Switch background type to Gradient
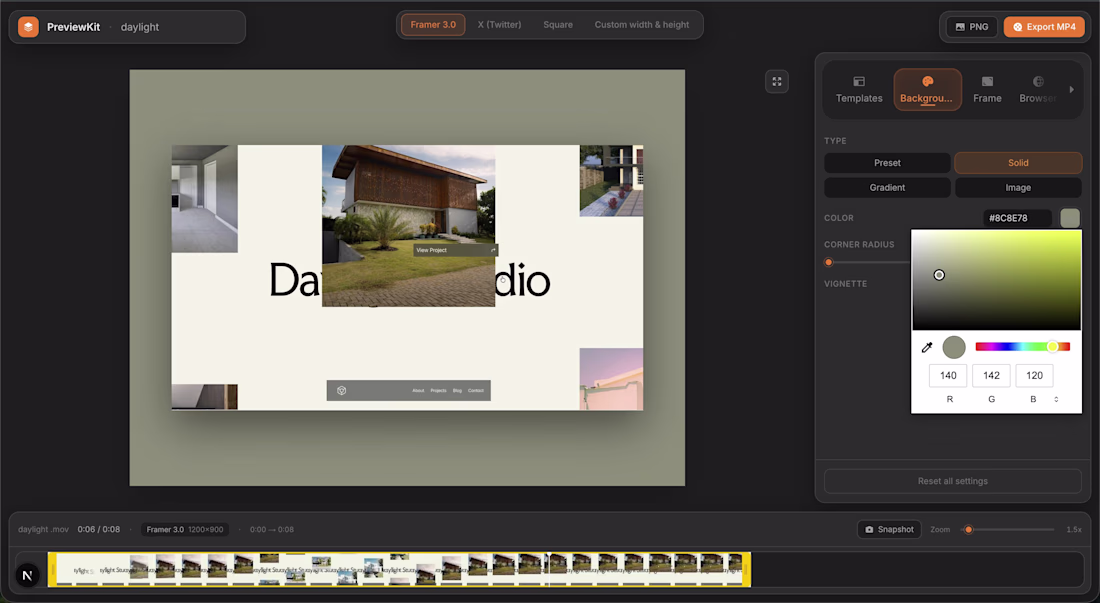This screenshot has height=603, width=1100. tap(887, 187)
